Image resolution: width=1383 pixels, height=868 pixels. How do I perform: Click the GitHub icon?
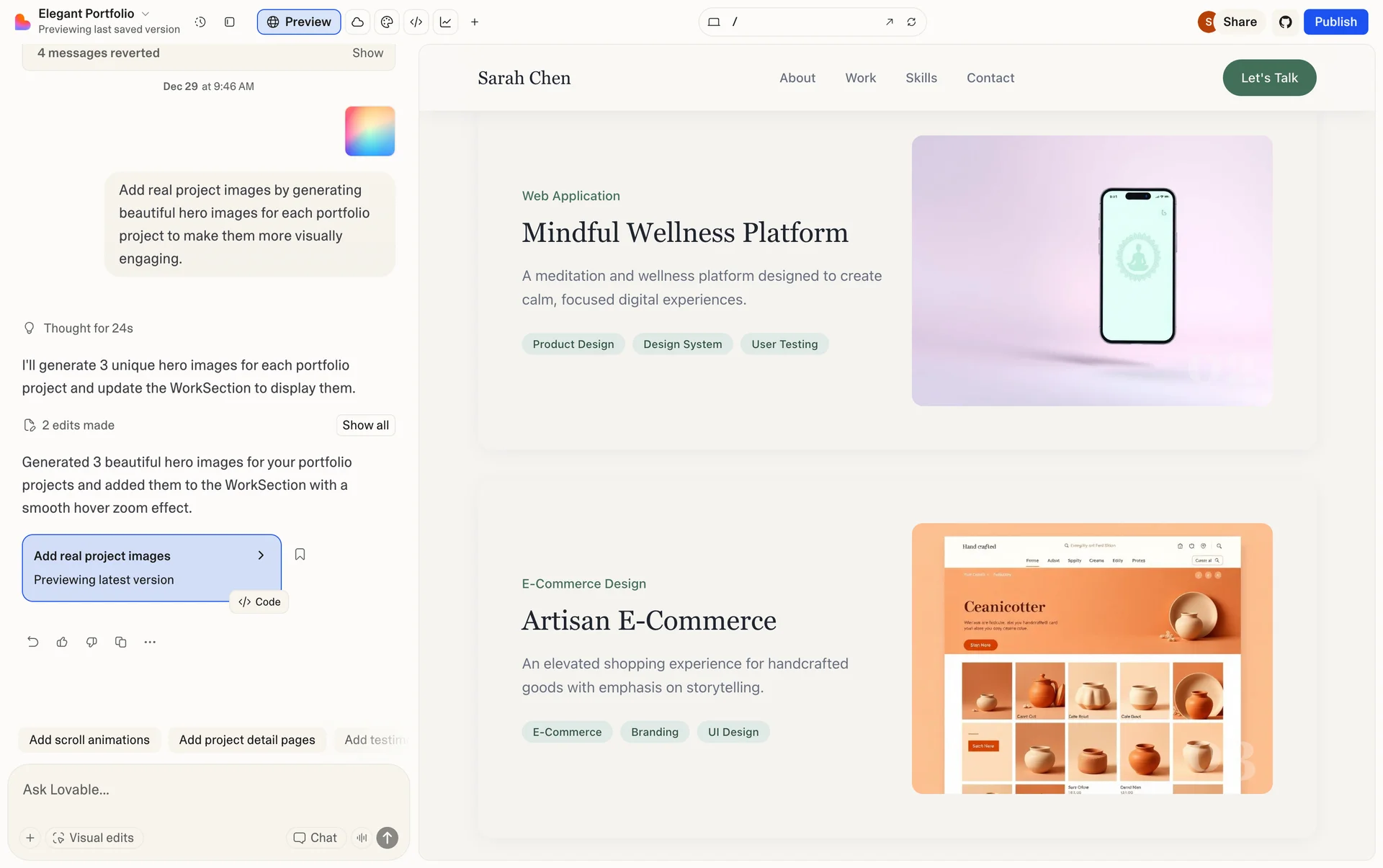pyautogui.click(x=1285, y=22)
